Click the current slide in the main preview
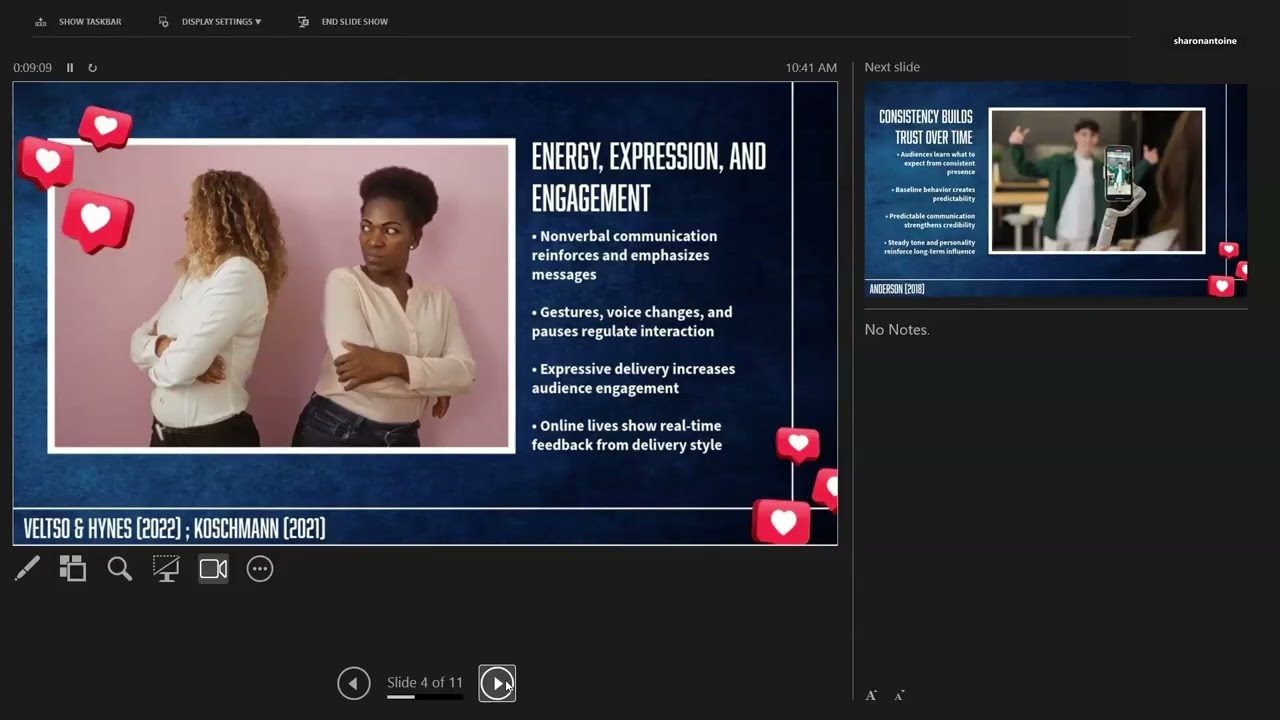This screenshot has width=1280, height=720. [x=425, y=313]
